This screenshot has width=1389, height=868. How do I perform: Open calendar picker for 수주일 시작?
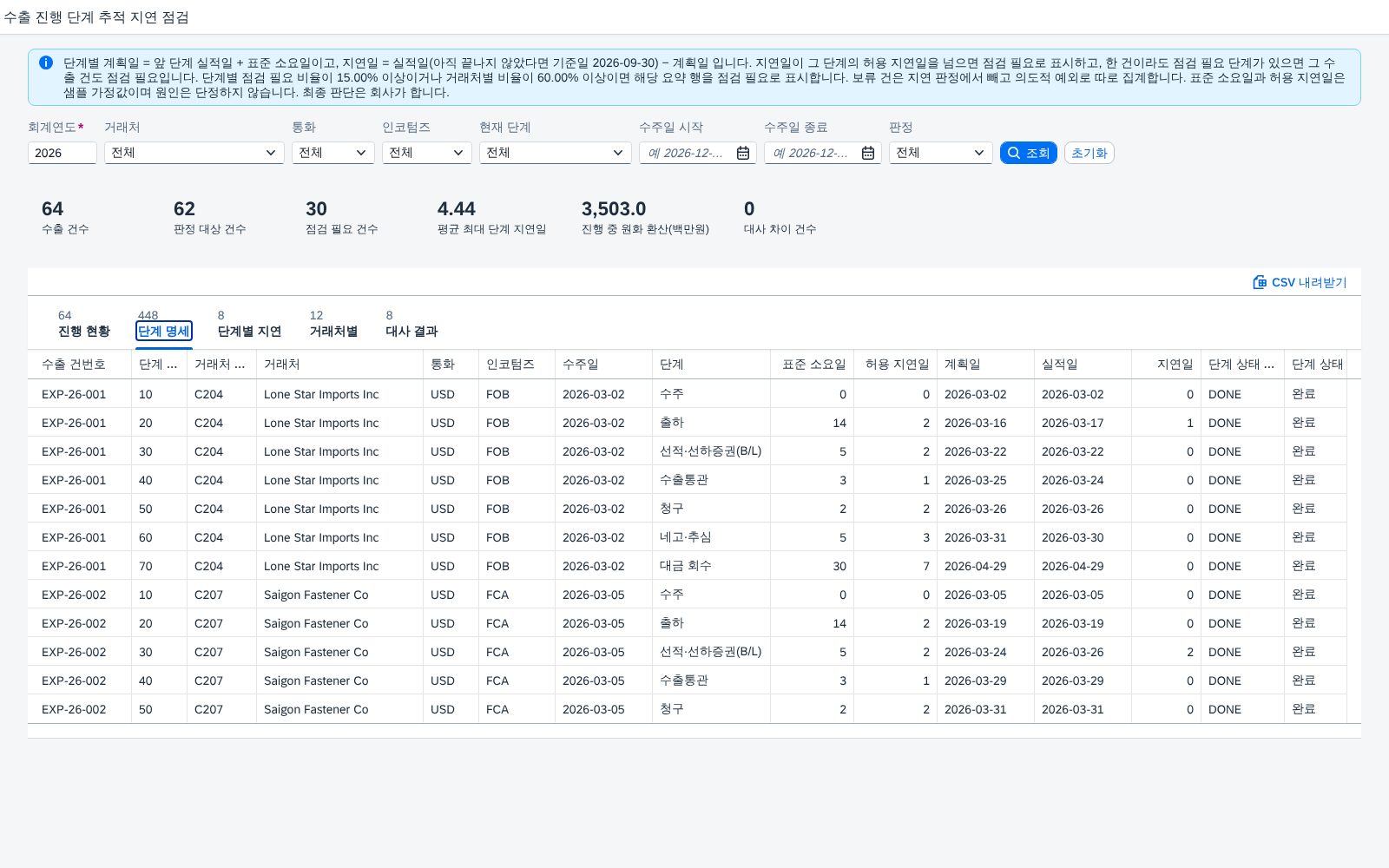(743, 153)
